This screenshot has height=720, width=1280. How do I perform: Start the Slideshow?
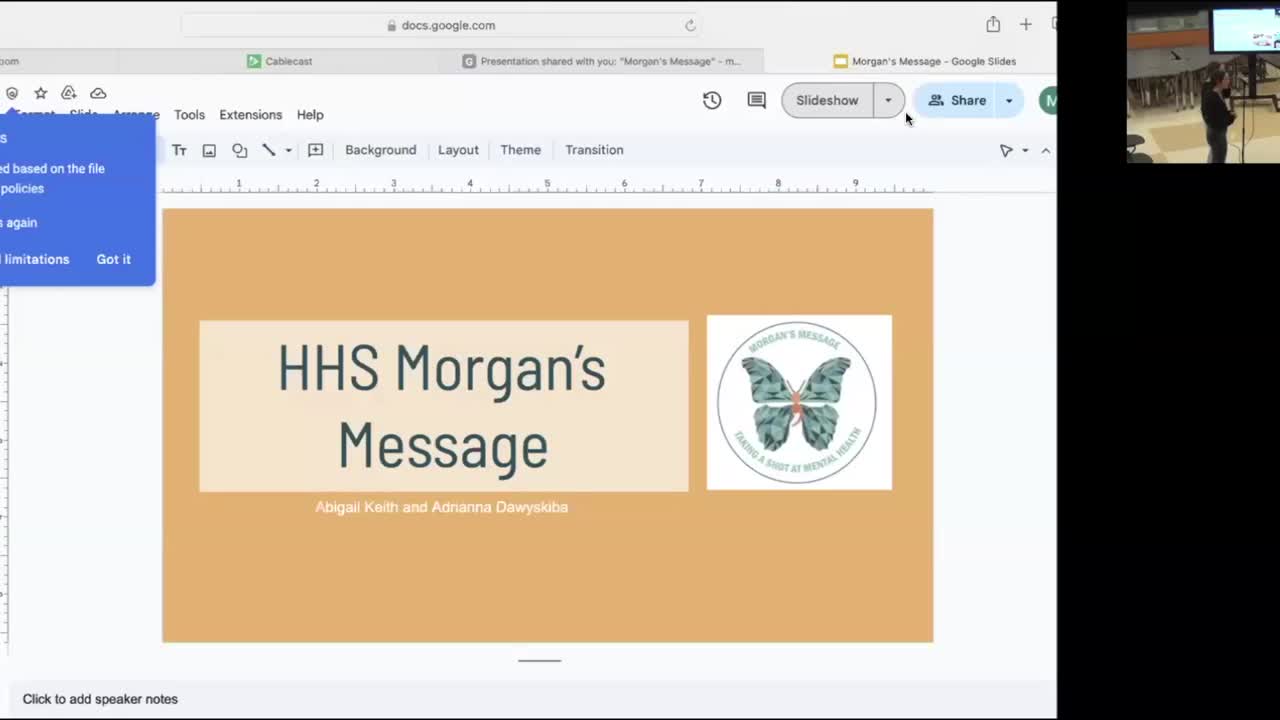click(x=827, y=100)
